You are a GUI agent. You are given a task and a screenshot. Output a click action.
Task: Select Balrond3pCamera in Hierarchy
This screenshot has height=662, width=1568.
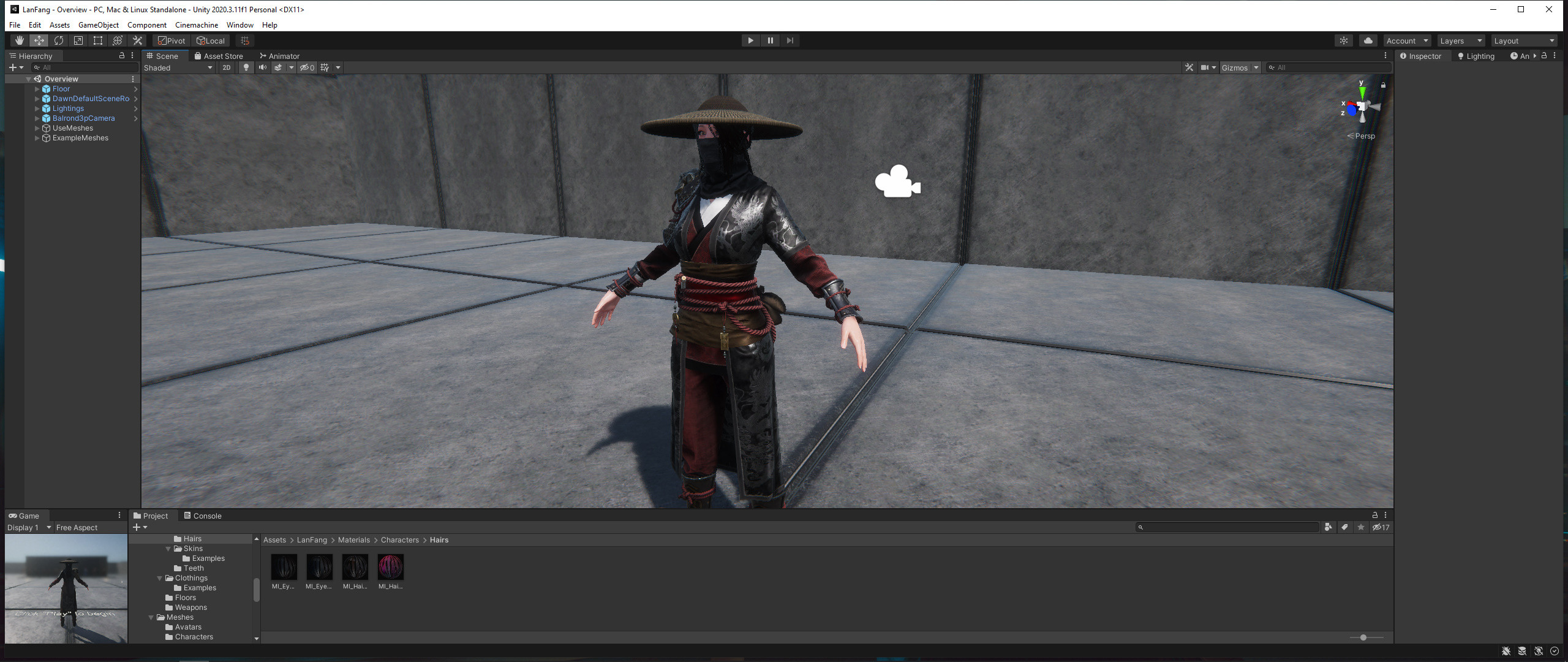[83, 118]
